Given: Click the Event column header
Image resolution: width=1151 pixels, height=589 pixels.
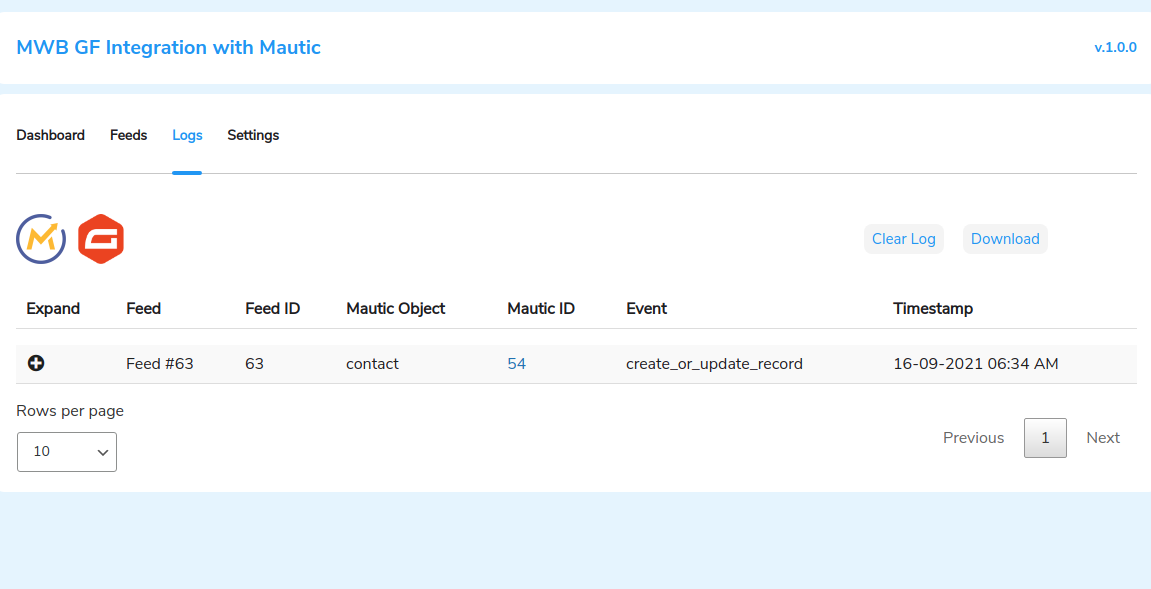Looking at the screenshot, I should pos(647,308).
